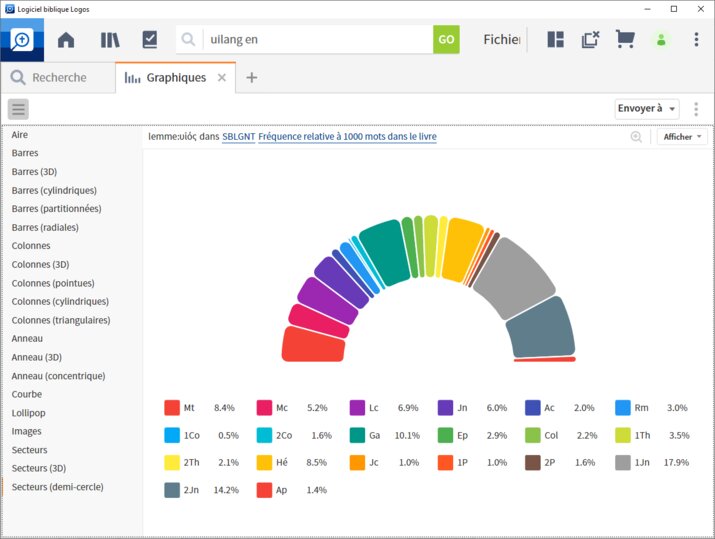Open the shopping cart icon
This screenshot has width=715, height=539.
(625, 39)
